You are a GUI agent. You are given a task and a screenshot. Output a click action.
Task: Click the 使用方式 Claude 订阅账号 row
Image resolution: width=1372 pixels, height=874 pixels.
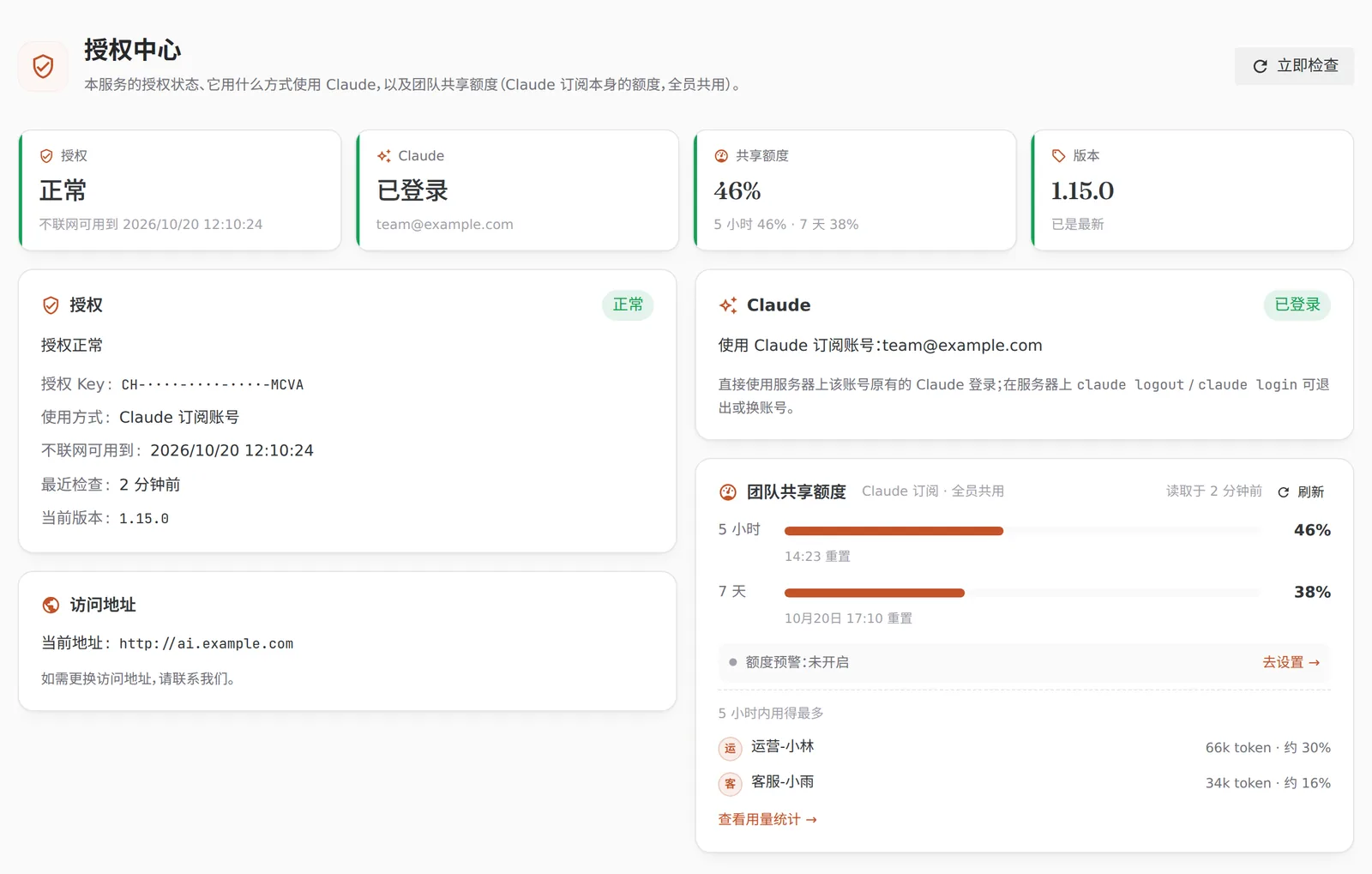click(x=140, y=418)
